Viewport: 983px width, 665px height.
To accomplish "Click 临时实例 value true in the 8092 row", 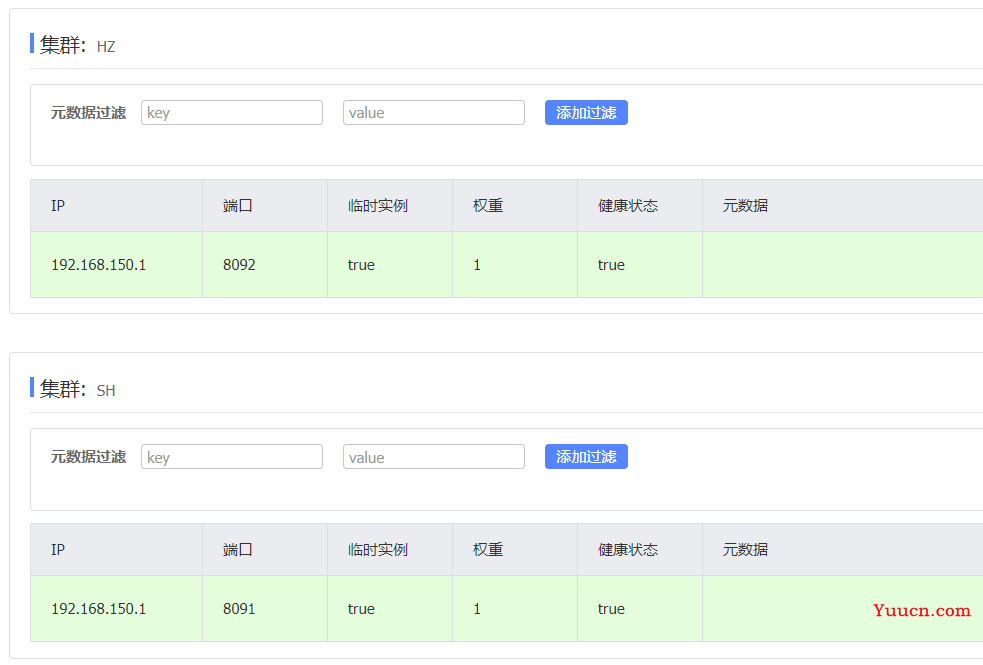I will pos(361,265).
